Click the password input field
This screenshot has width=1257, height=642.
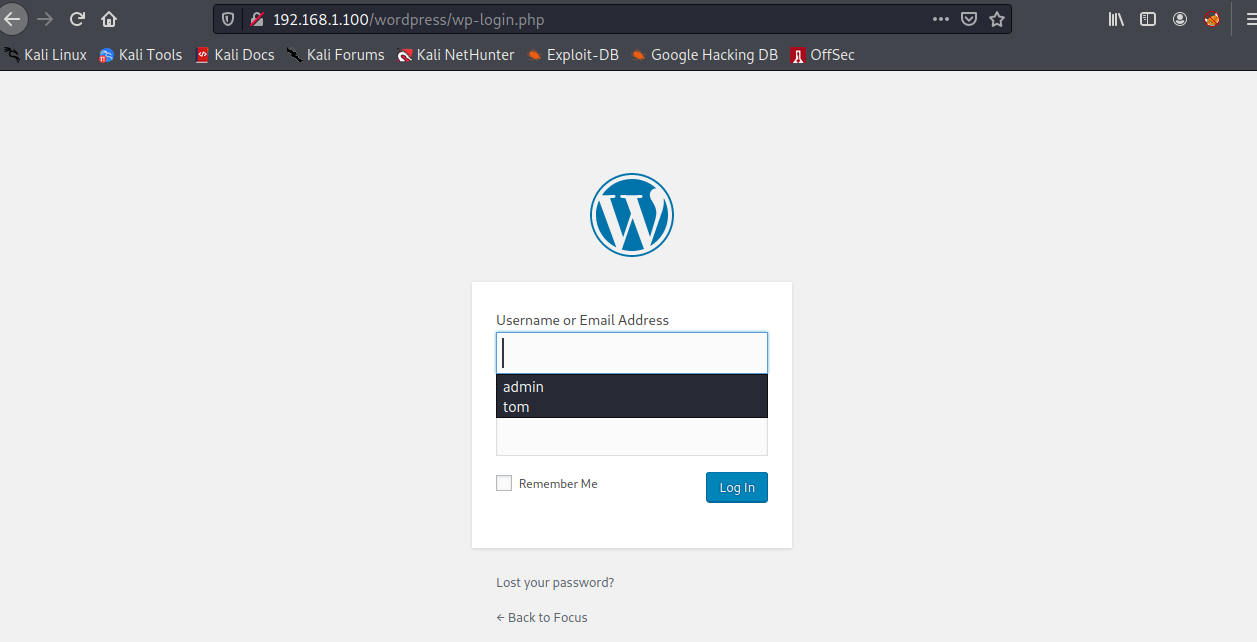pyautogui.click(x=632, y=436)
